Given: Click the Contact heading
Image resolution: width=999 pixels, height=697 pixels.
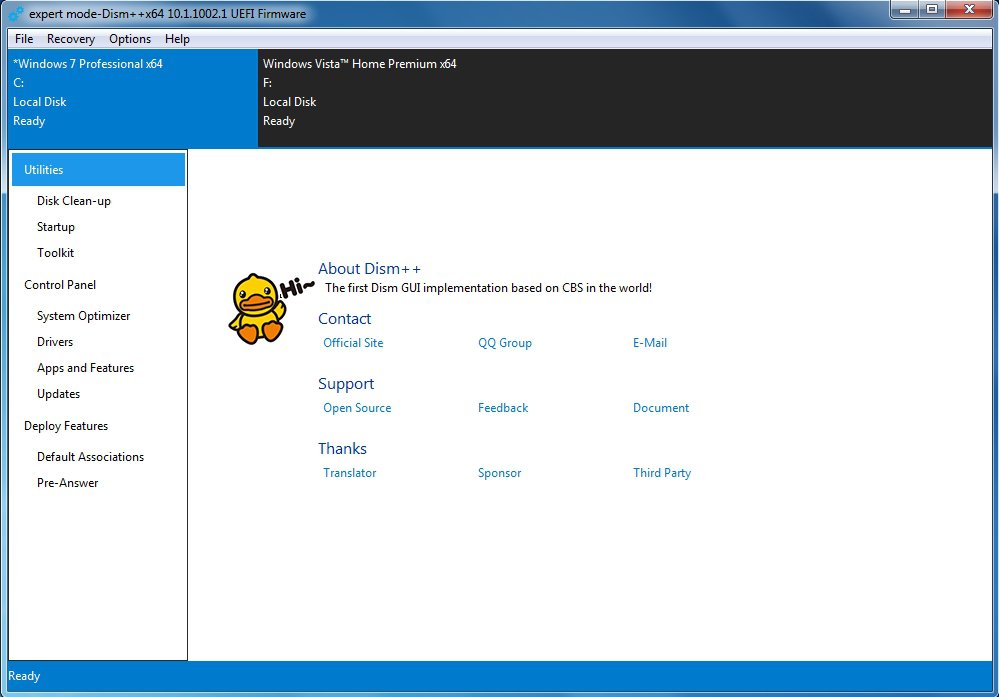Looking at the screenshot, I should [344, 319].
